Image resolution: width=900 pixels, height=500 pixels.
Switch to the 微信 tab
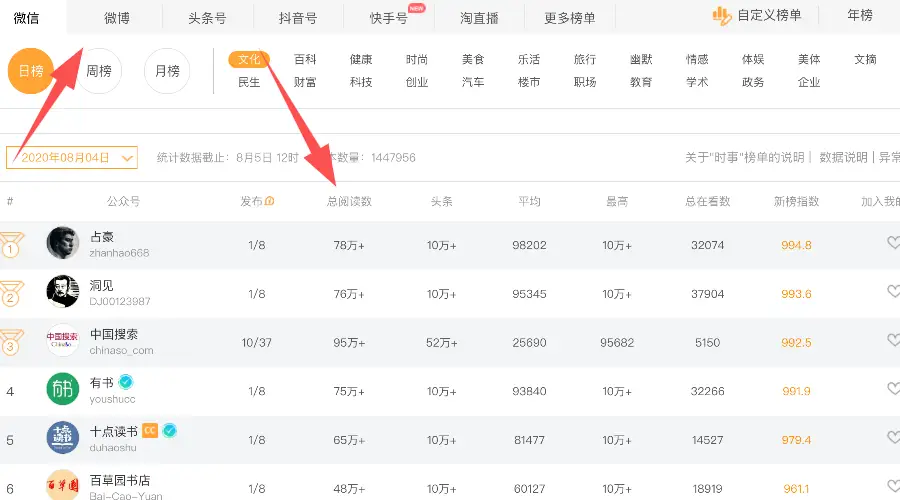(x=26, y=18)
